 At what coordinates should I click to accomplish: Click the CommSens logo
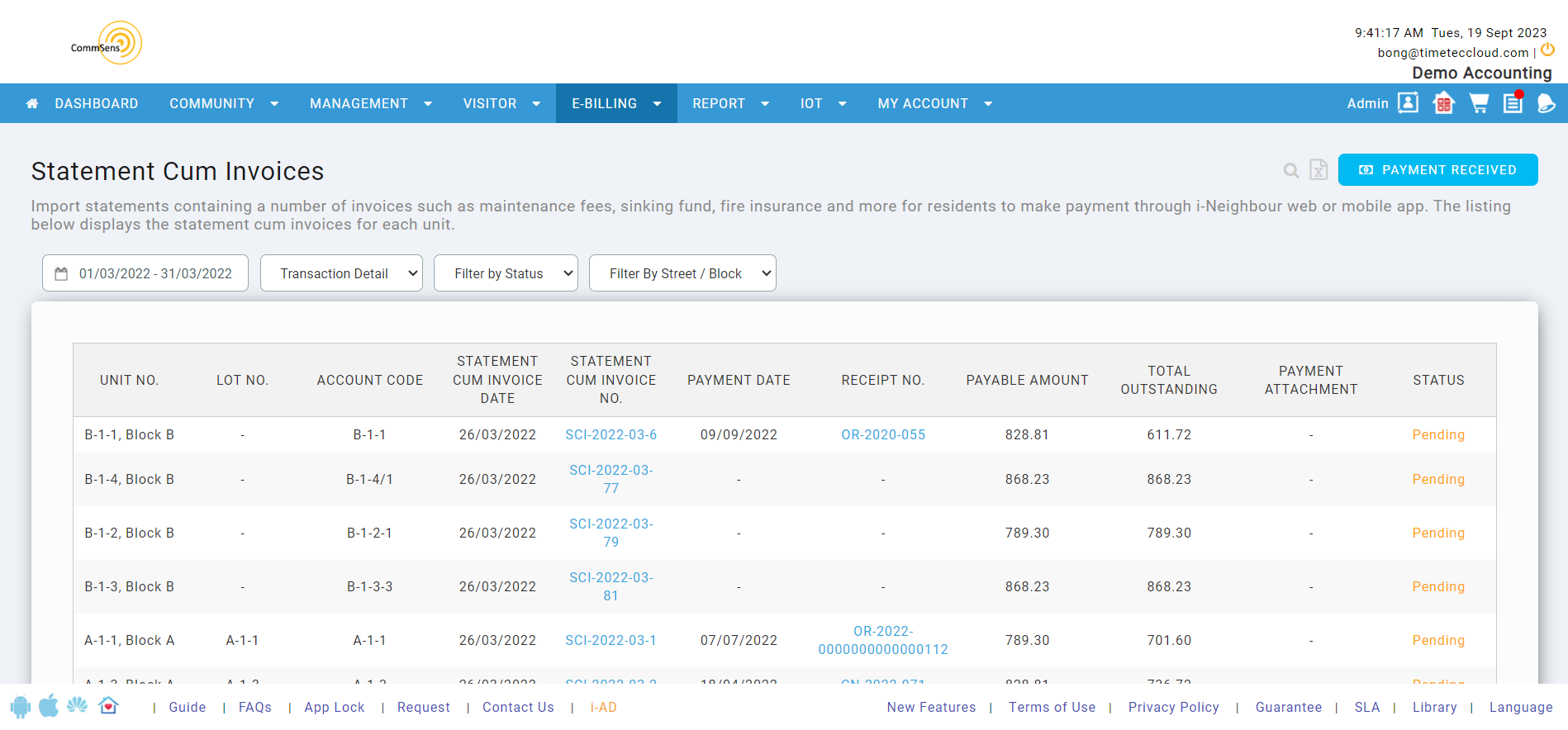[x=107, y=43]
